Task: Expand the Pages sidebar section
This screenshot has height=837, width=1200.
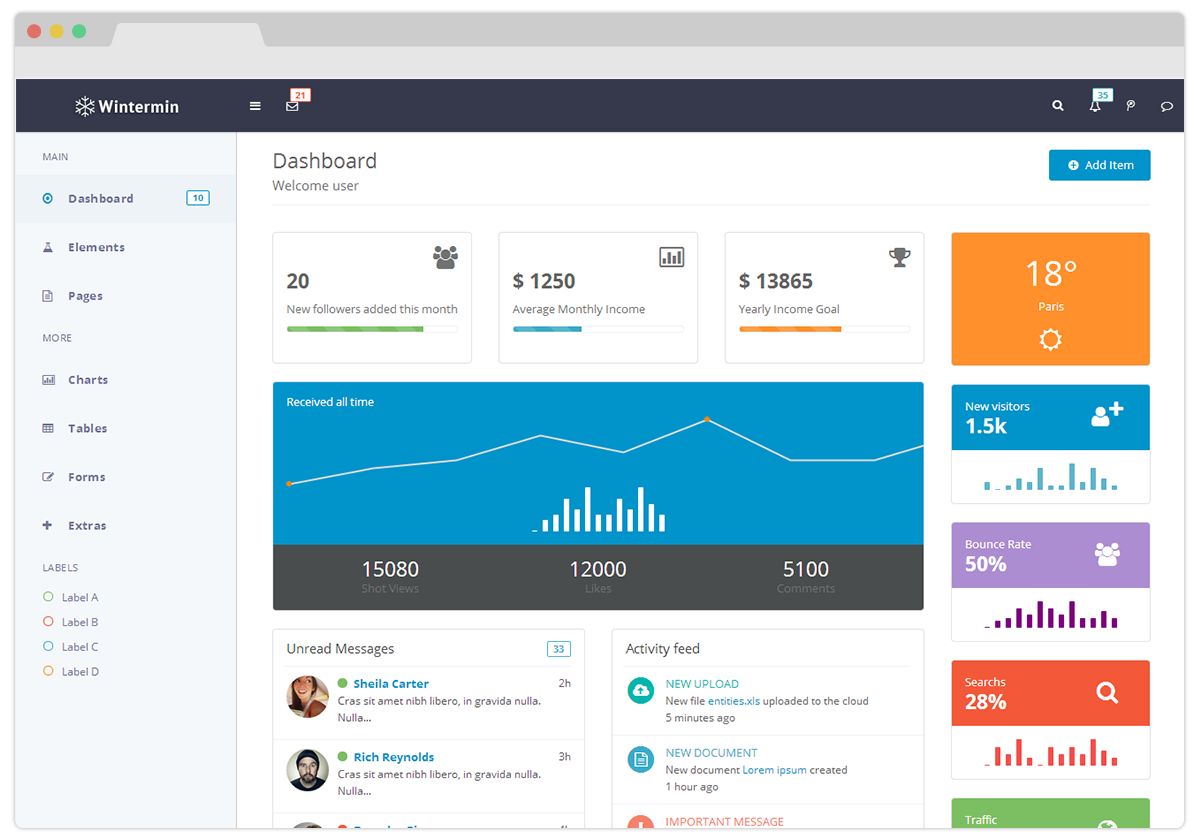Action: tap(85, 296)
